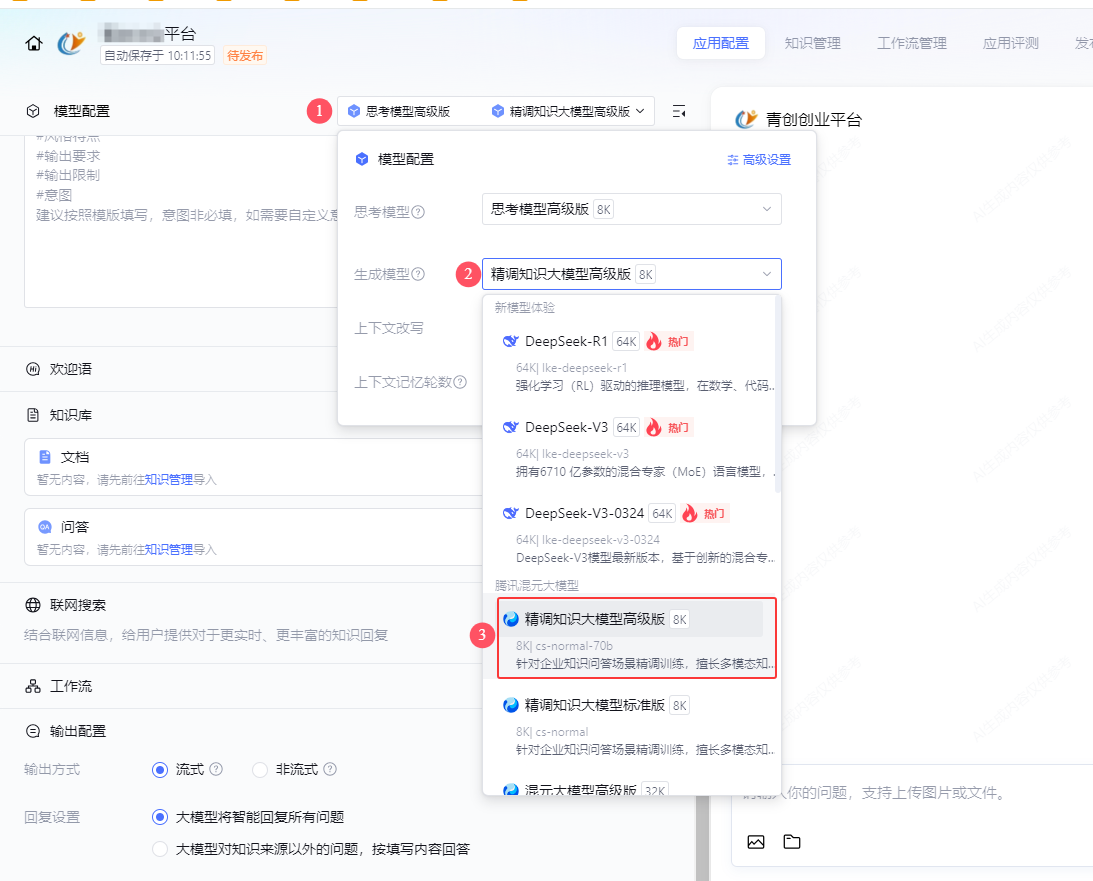The image size is (1093, 881).
Task: Click the 上下文改写 label
Action: pos(388,328)
